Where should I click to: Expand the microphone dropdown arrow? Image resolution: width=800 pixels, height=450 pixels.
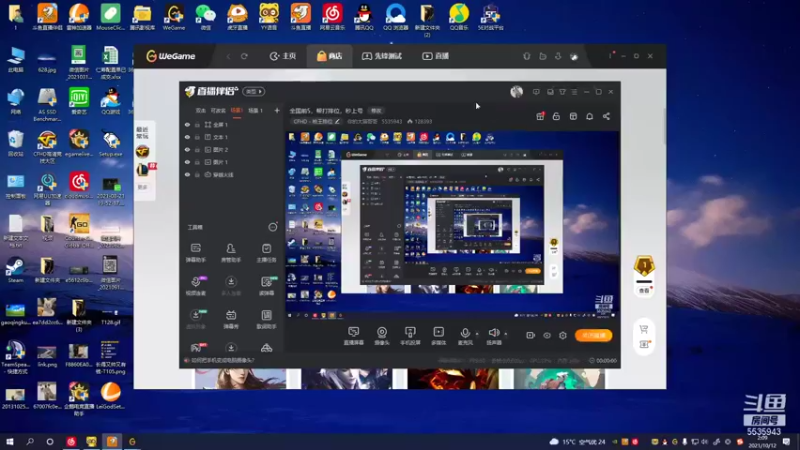pos(477,334)
